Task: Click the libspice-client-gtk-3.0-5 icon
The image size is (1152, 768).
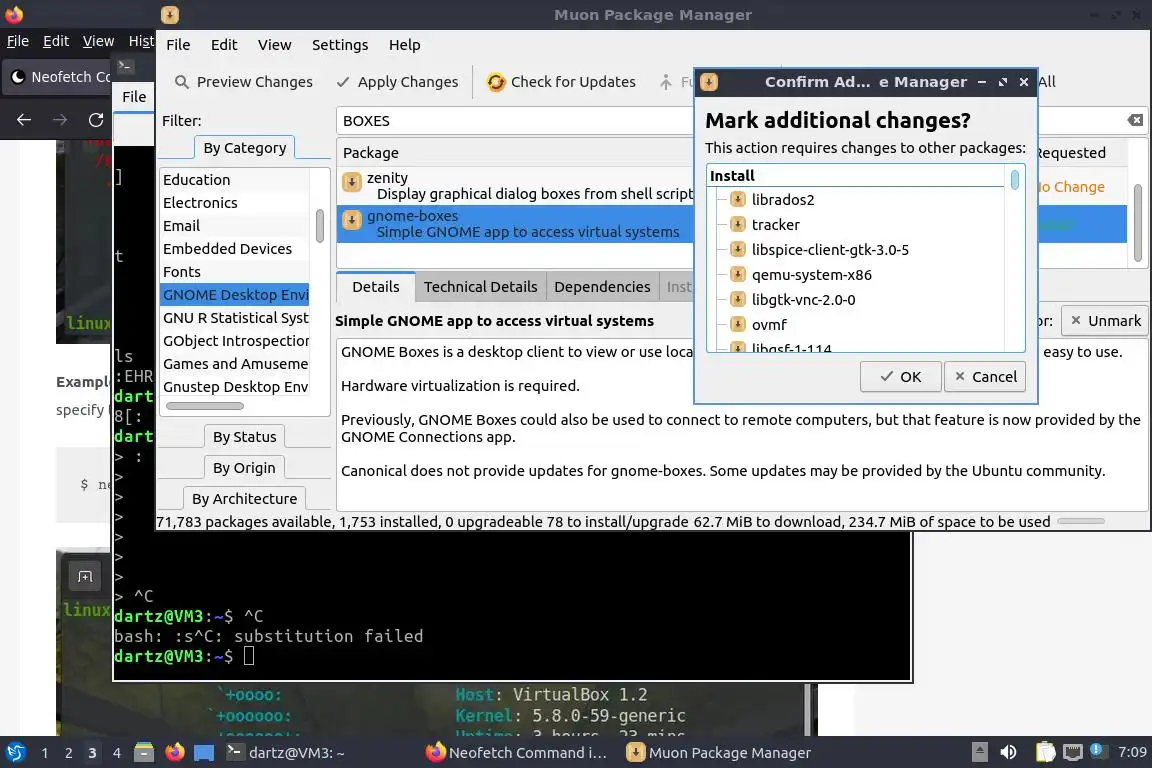Action: tap(738, 249)
